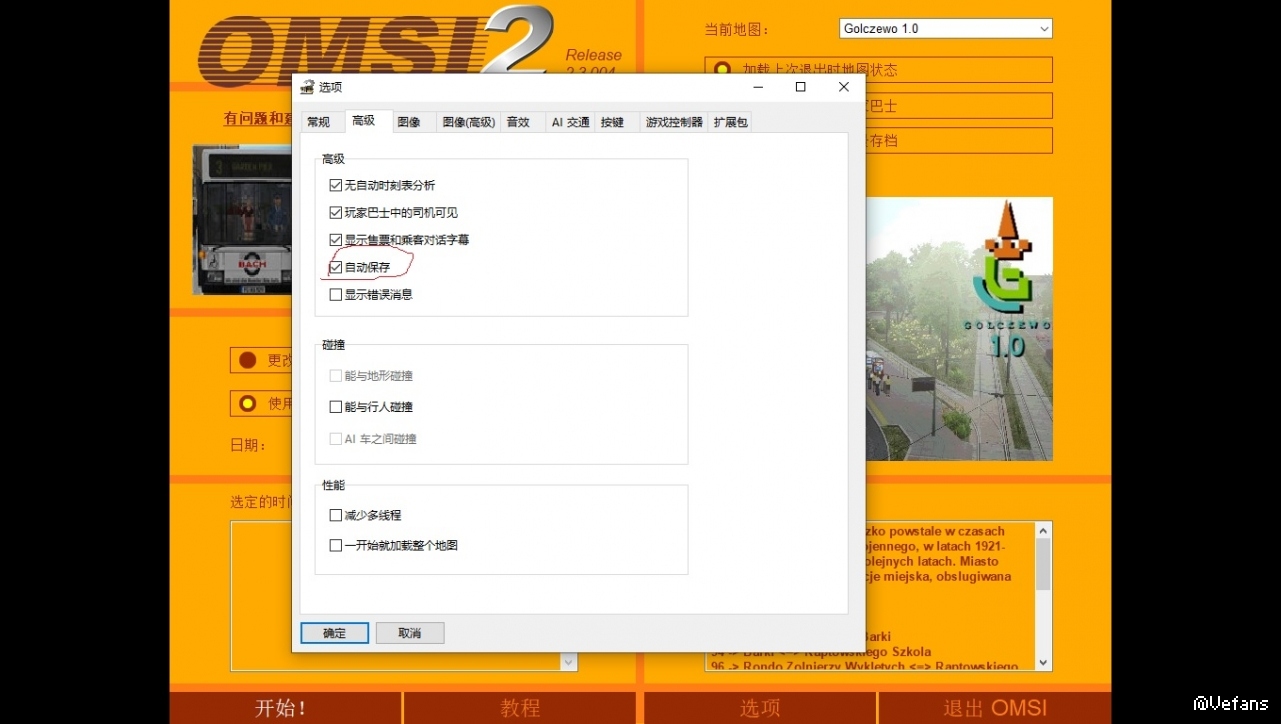Click the map description scrollbar thumb
Image resolution: width=1281 pixels, height=724 pixels.
tap(1044, 564)
